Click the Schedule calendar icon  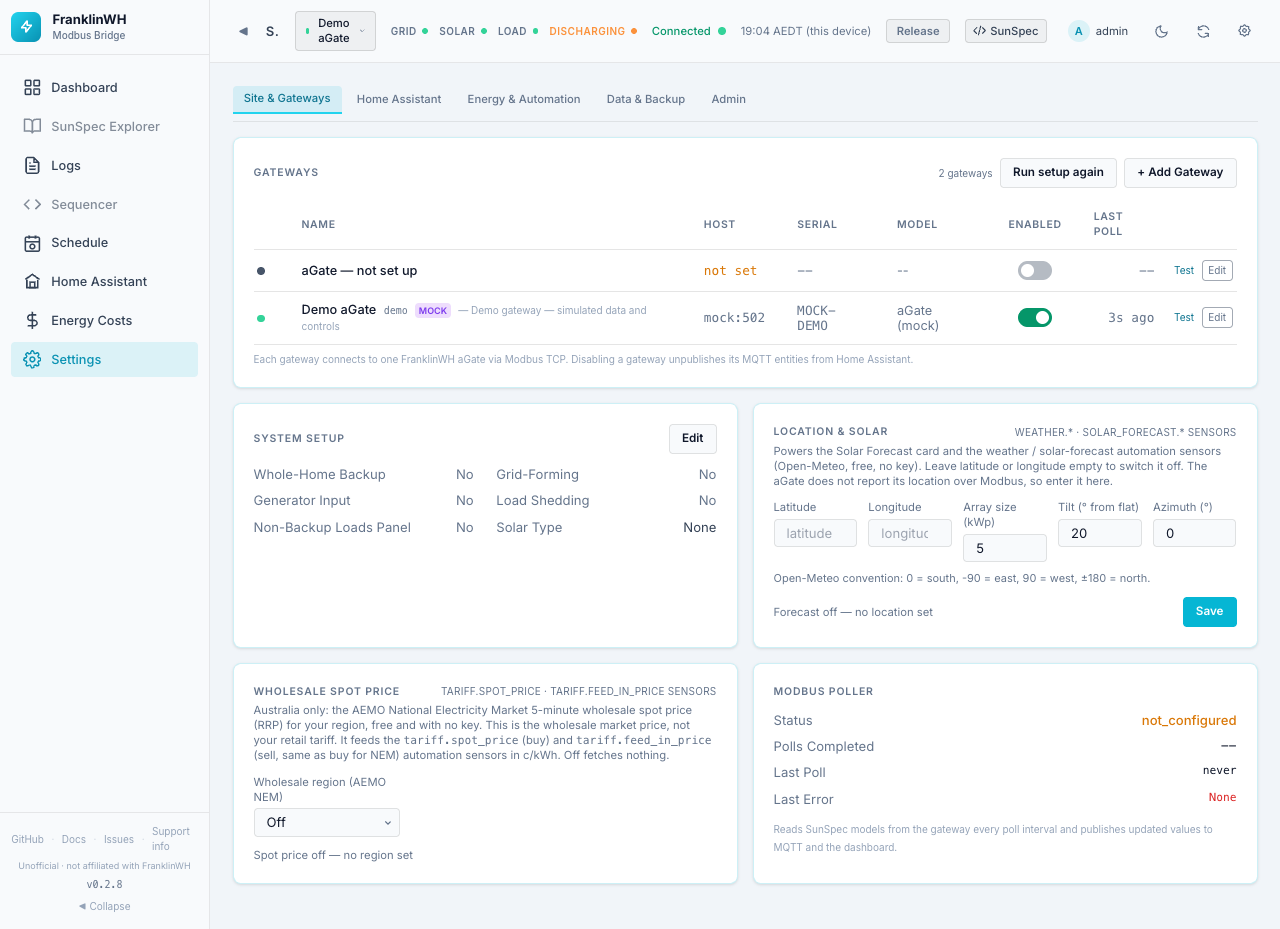[32, 243]
